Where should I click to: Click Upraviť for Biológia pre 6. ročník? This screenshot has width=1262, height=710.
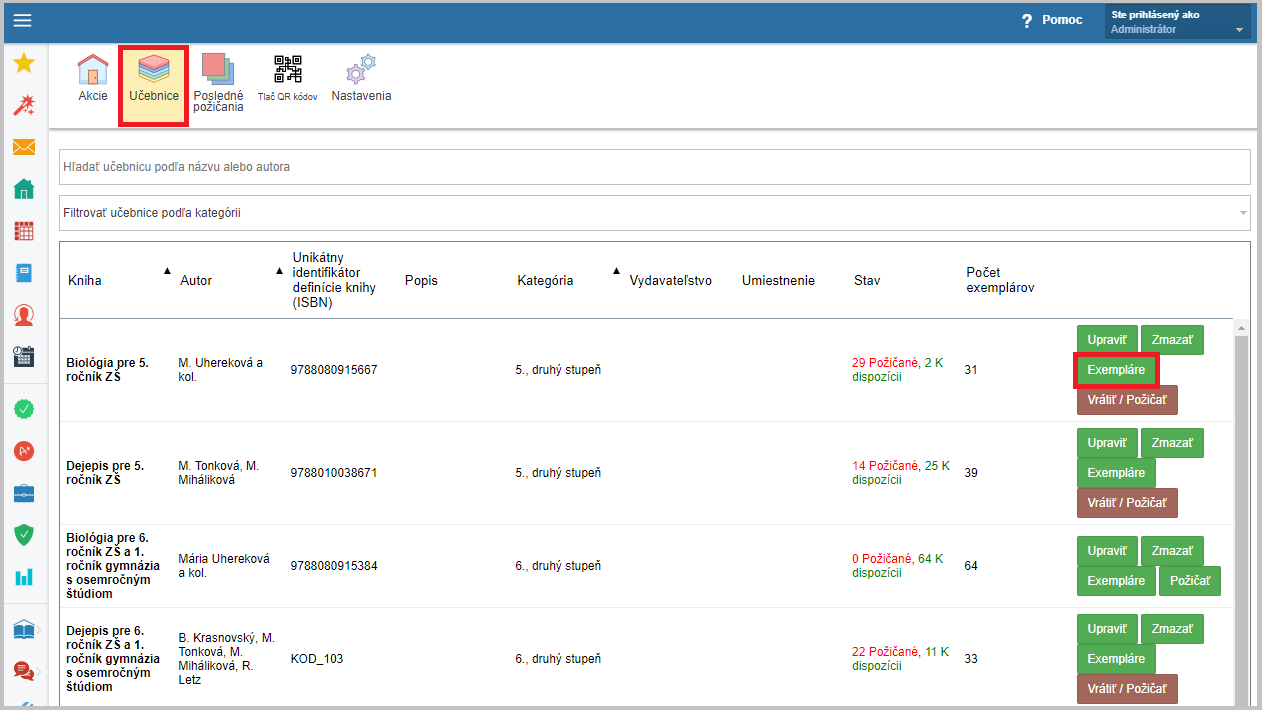coord(1107,551)
